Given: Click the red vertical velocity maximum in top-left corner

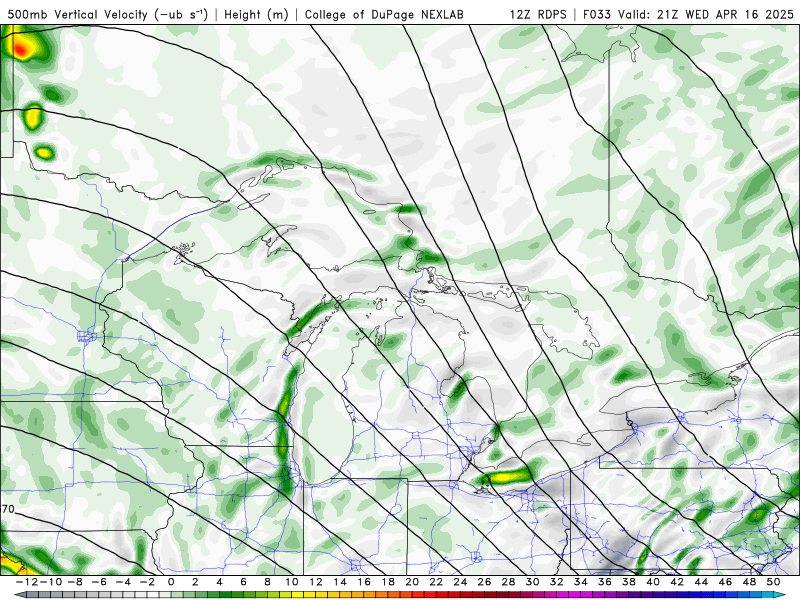Looking at the screenshot, I should pyautogui.click(x=19, y=49).
